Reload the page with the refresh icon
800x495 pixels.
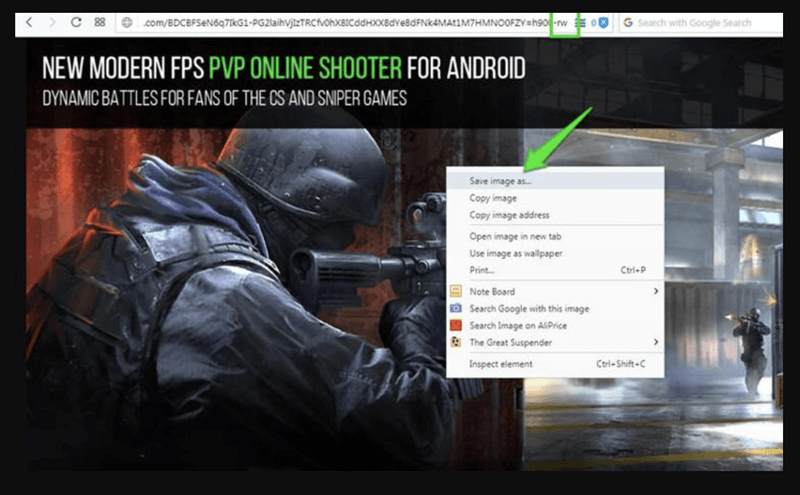coord(76,21)
